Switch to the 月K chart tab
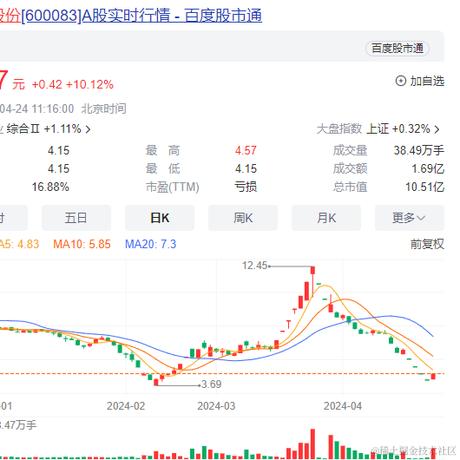The height and width of the screenshot is (460, 460). tap(326, 218)
